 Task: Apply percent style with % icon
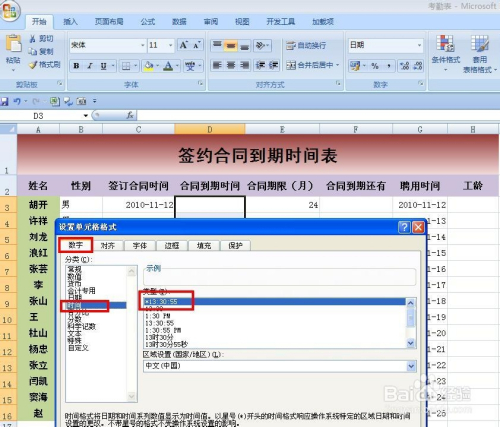375,66
